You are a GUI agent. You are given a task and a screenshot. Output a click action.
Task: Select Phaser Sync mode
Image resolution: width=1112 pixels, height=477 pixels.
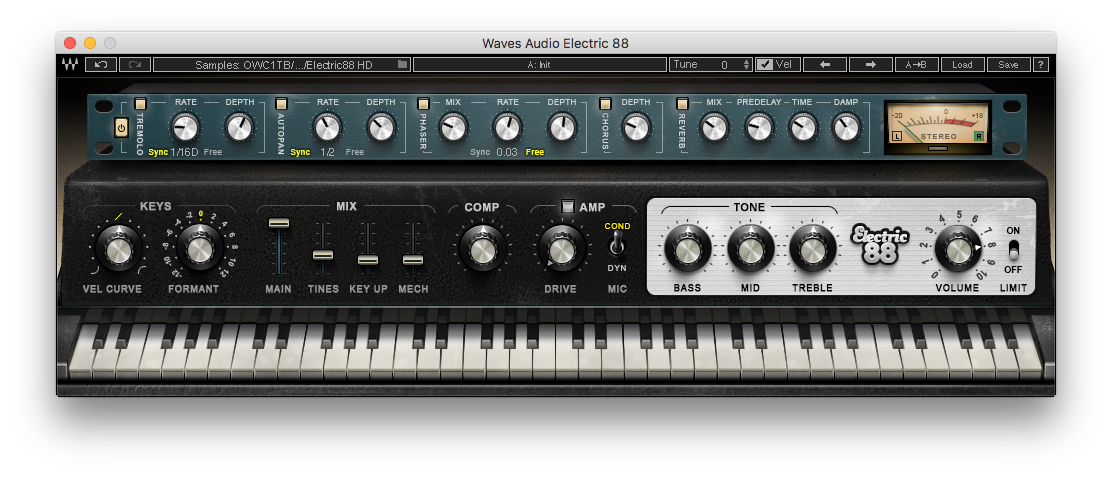point(480,152)
